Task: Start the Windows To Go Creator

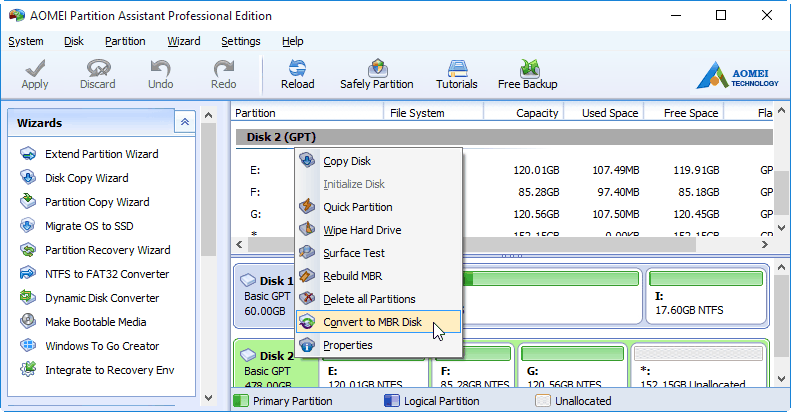Action: [x=102, y=346]
